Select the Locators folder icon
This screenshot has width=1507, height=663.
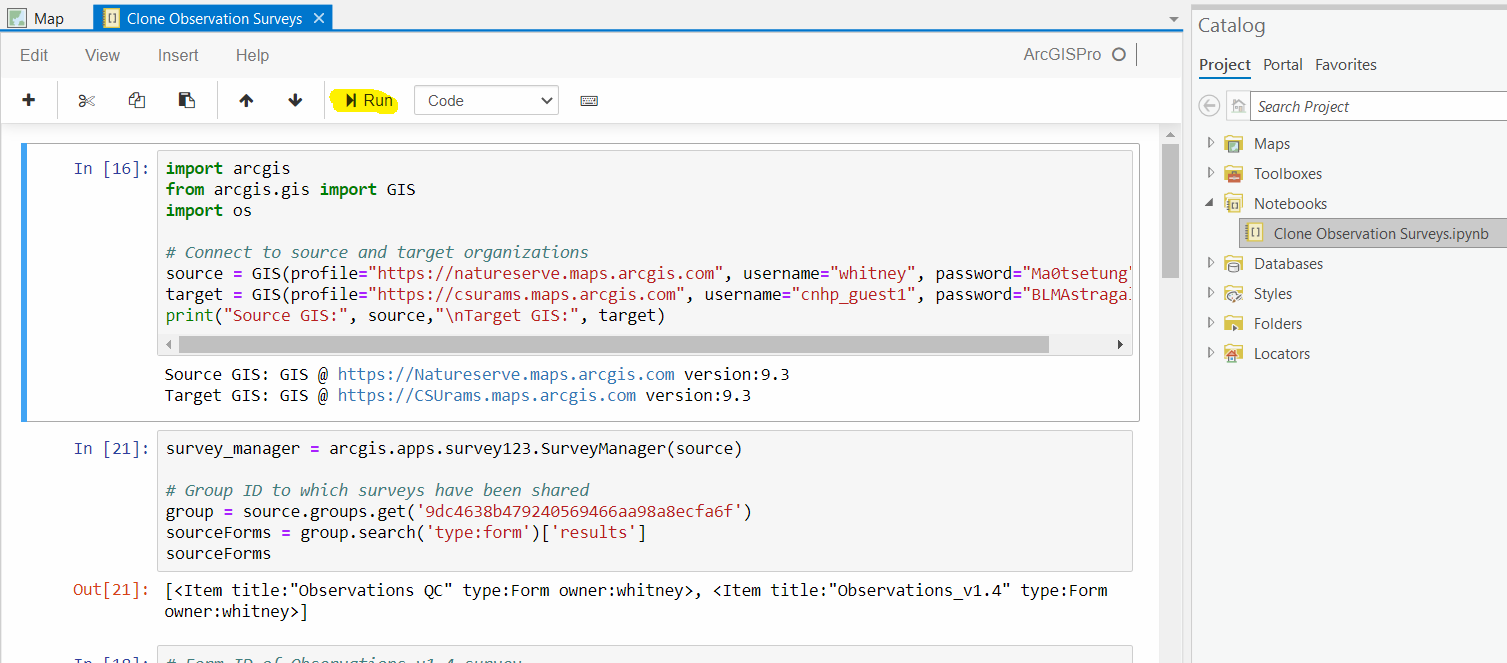coord(1234,354)
